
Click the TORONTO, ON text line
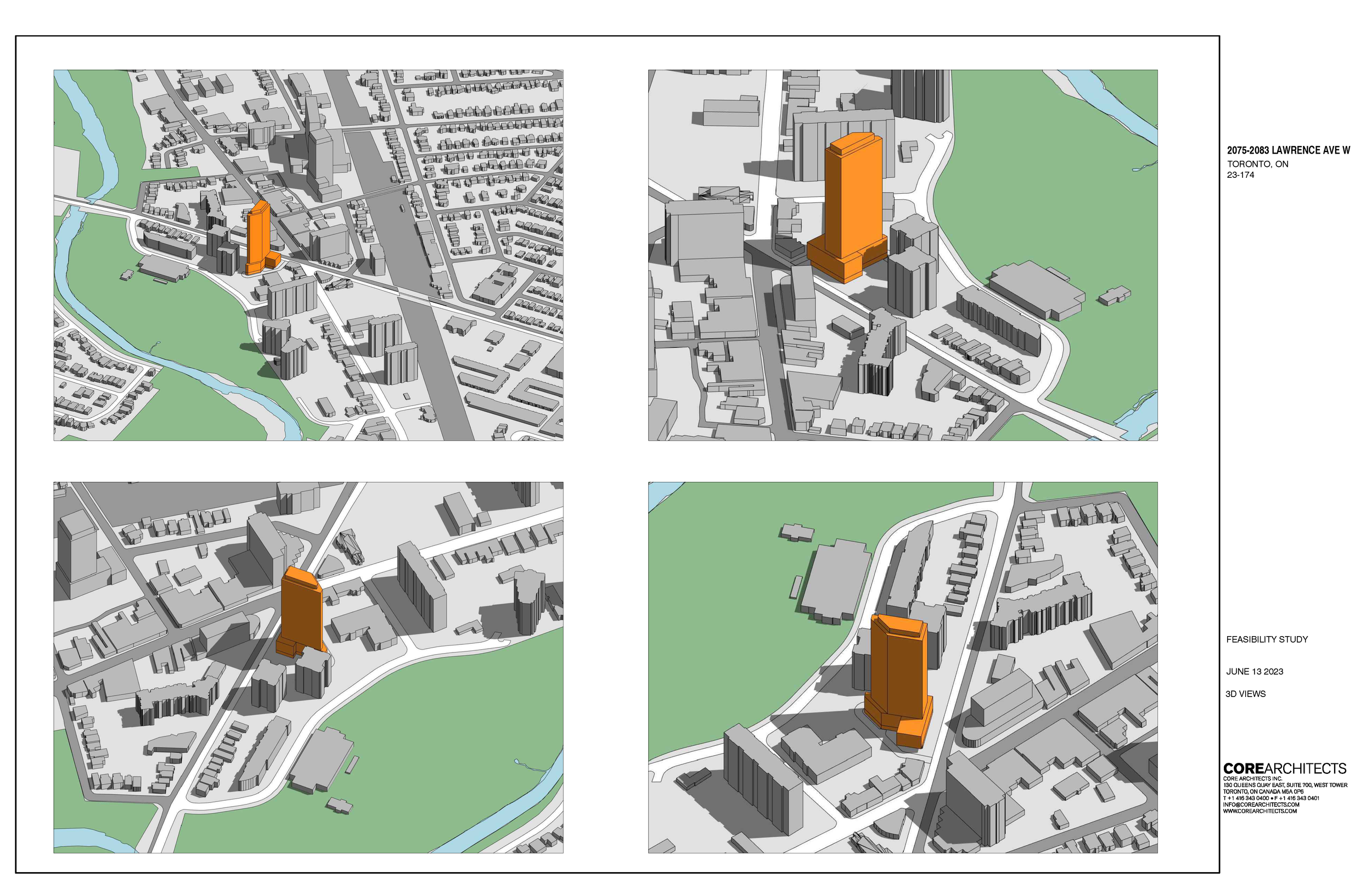pos(1257,164)
